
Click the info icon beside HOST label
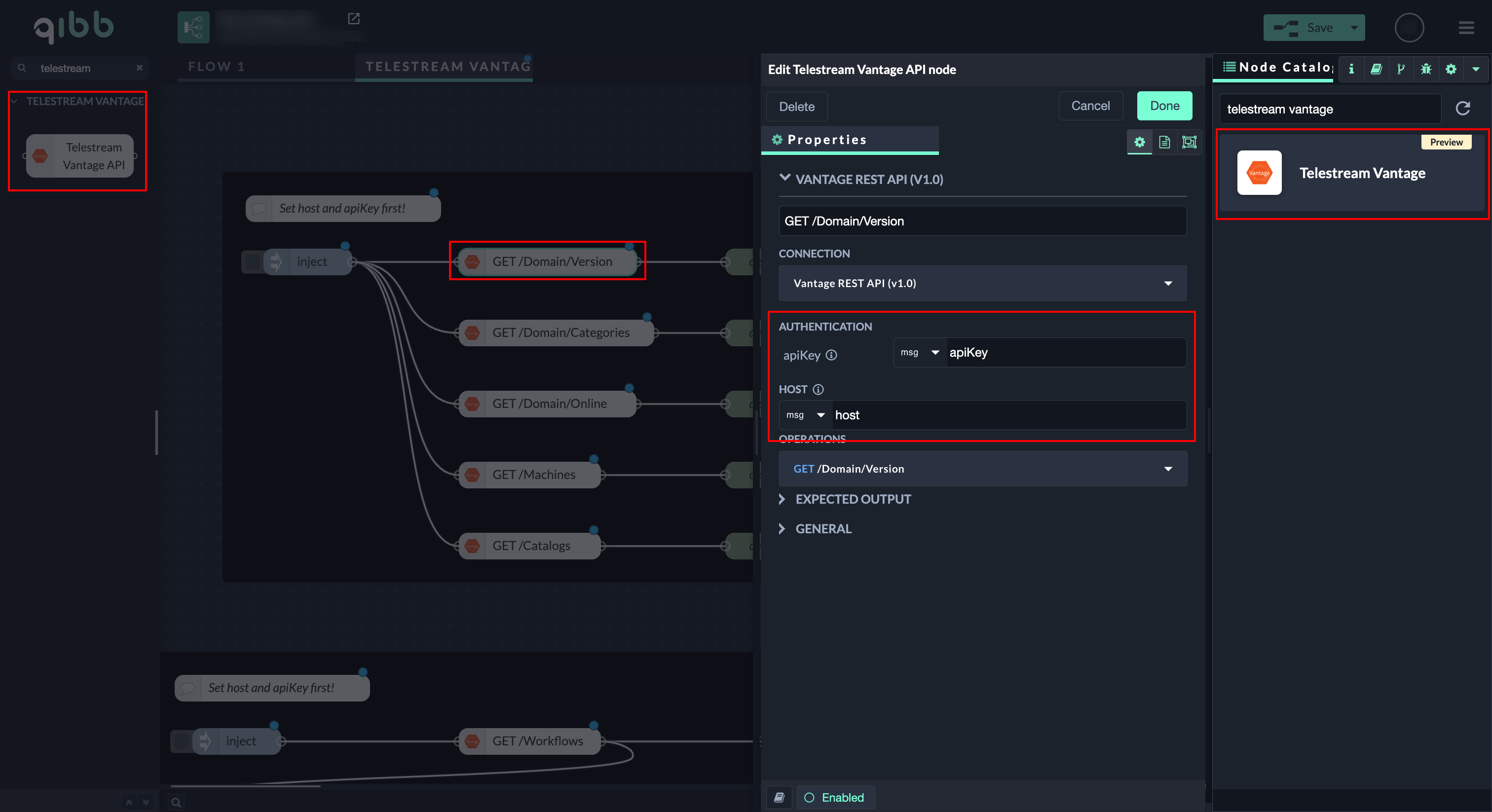[818, 389]
